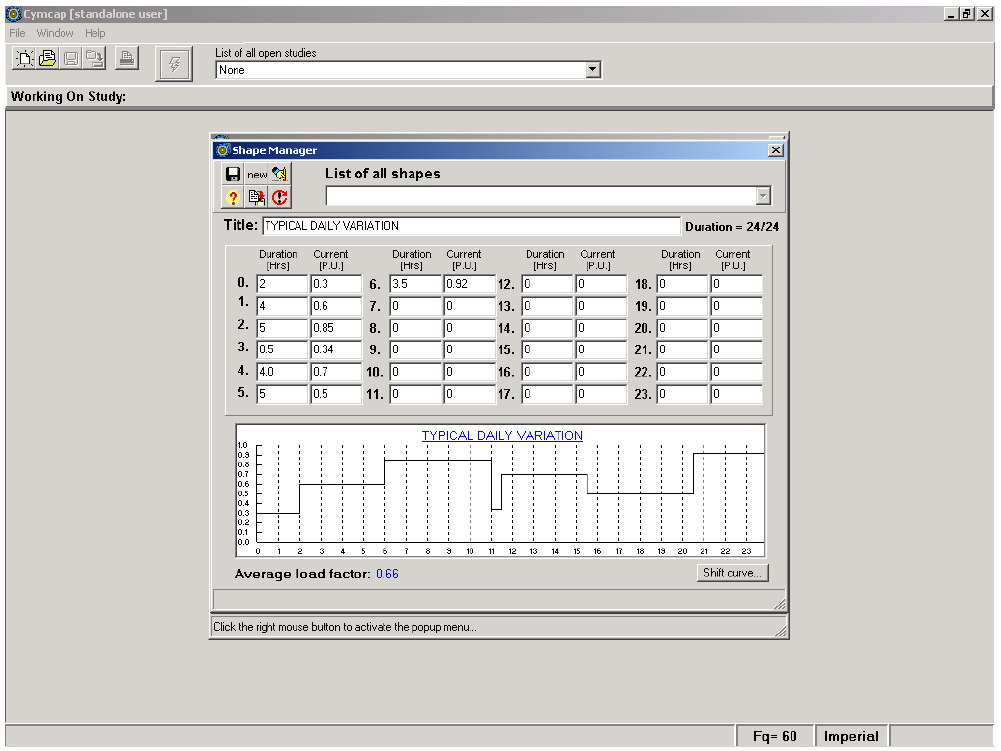This screenshot has width=1001, height=751.
Task: Click row 5 Current field with 0.5
Action: (x=336, y=394)
